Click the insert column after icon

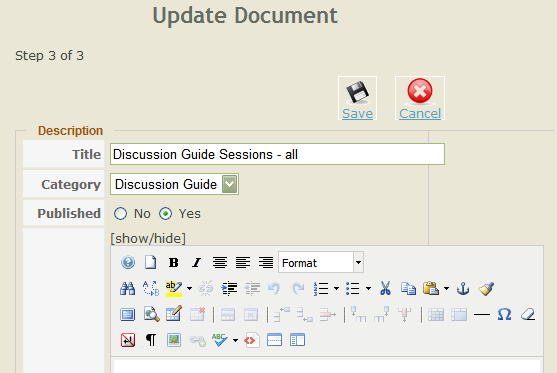[382, 314]
